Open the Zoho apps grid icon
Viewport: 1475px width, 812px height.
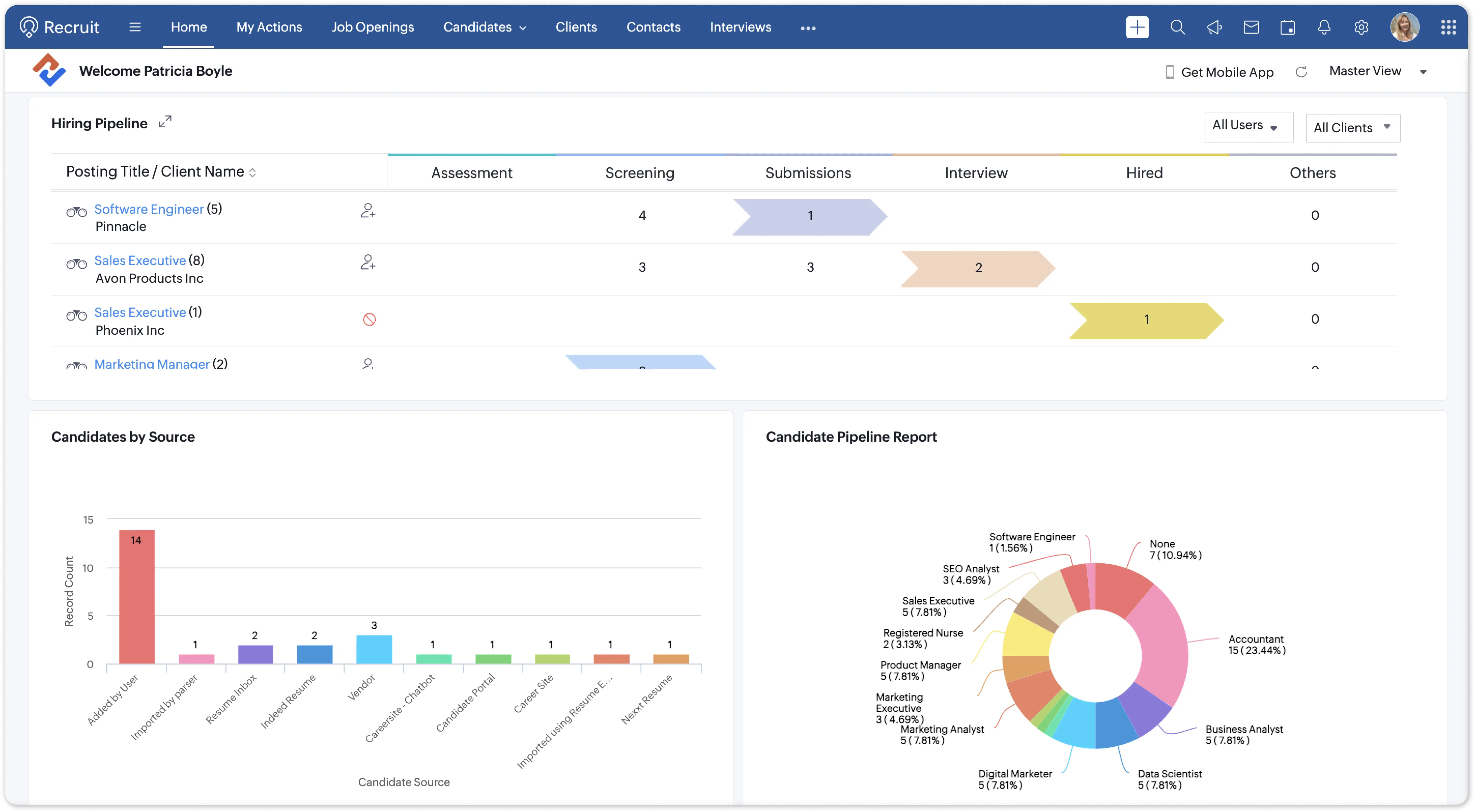[x=1449, y=27]
